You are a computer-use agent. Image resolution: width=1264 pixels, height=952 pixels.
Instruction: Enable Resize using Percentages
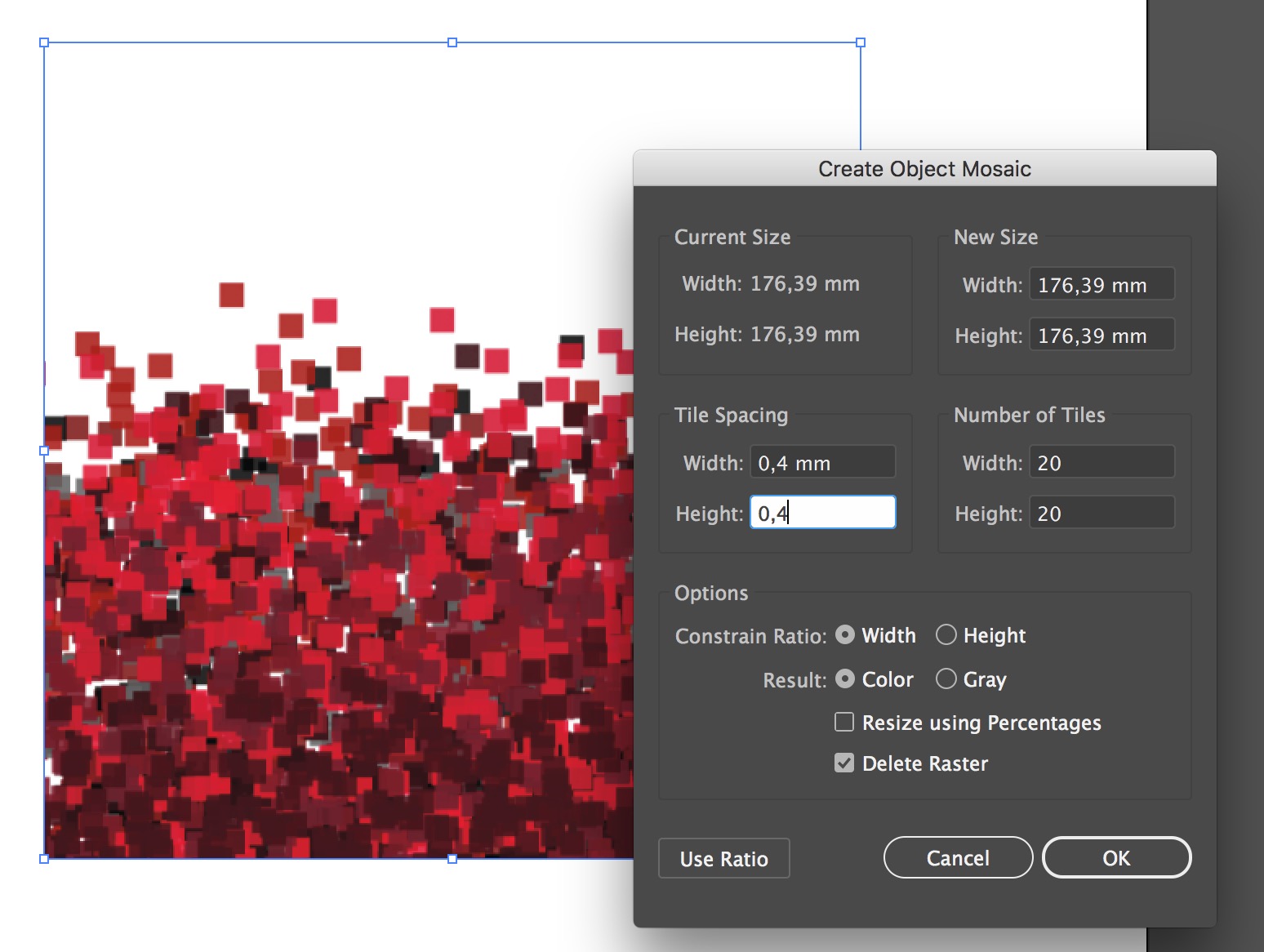pyautogui.click(x=844, y=722)
